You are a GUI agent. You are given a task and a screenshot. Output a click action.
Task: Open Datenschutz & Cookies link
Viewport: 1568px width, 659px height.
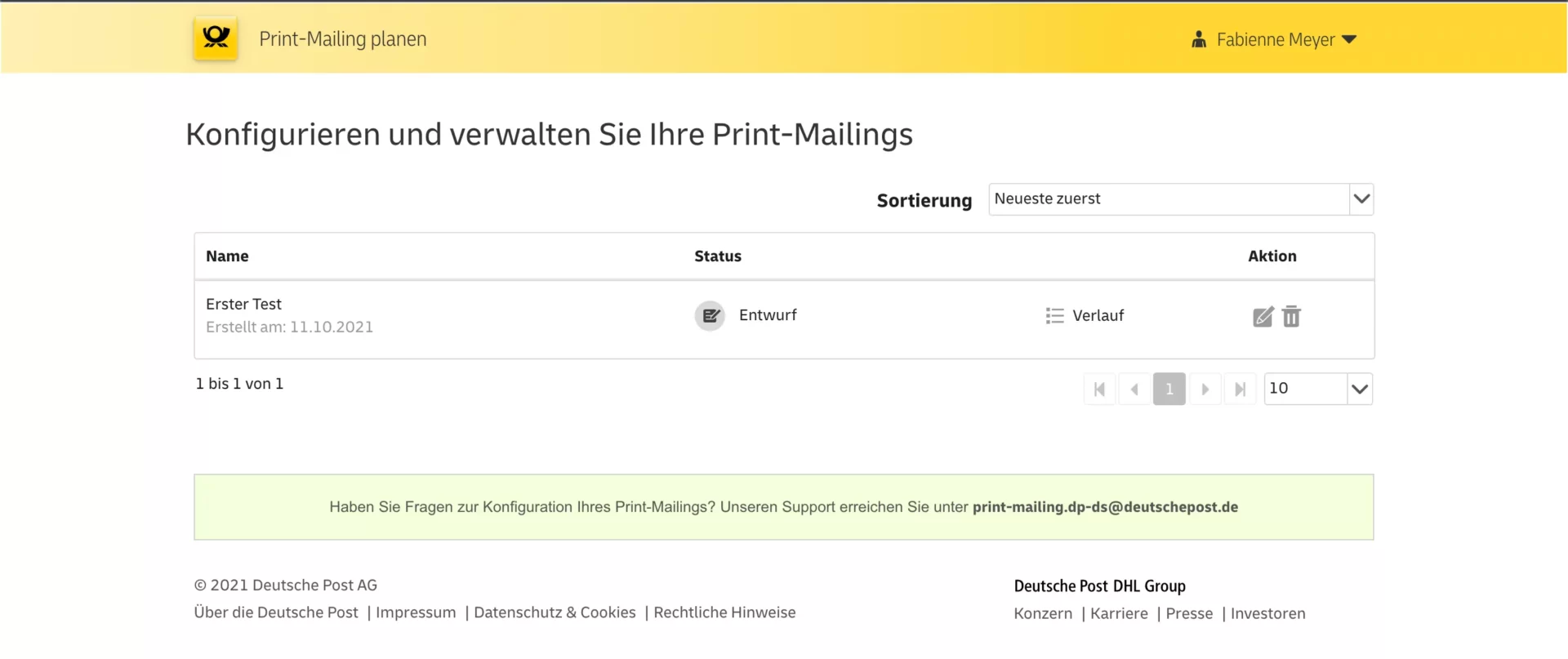click(555, 612)
